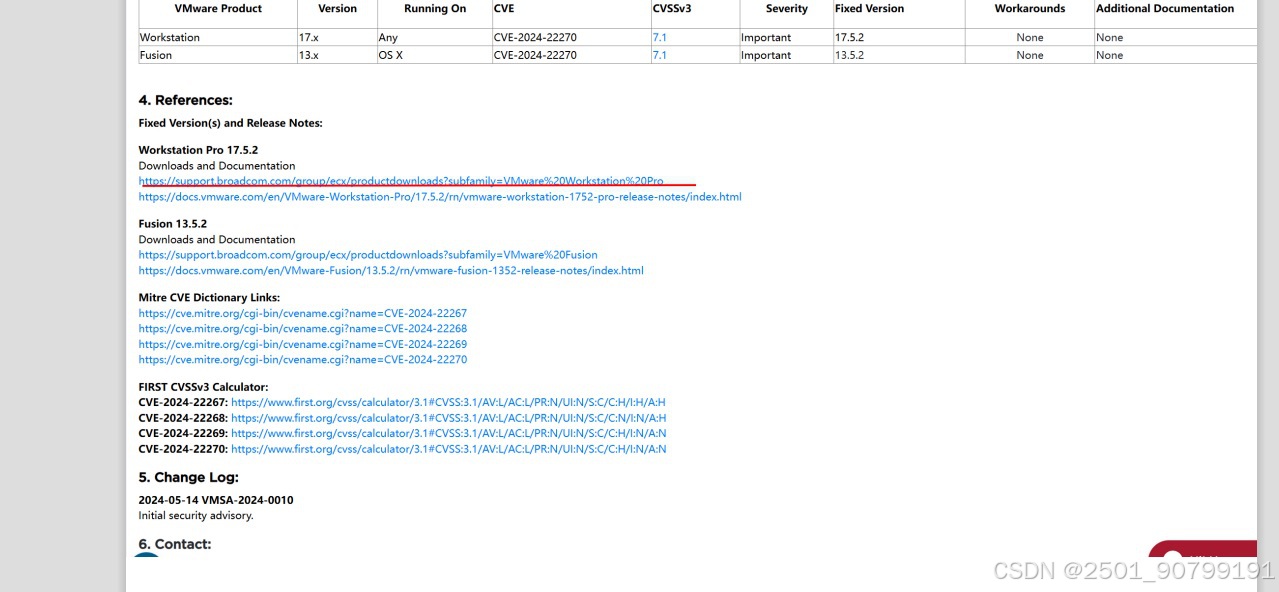Click the '5. Change Log:' heading

[188, 477]
